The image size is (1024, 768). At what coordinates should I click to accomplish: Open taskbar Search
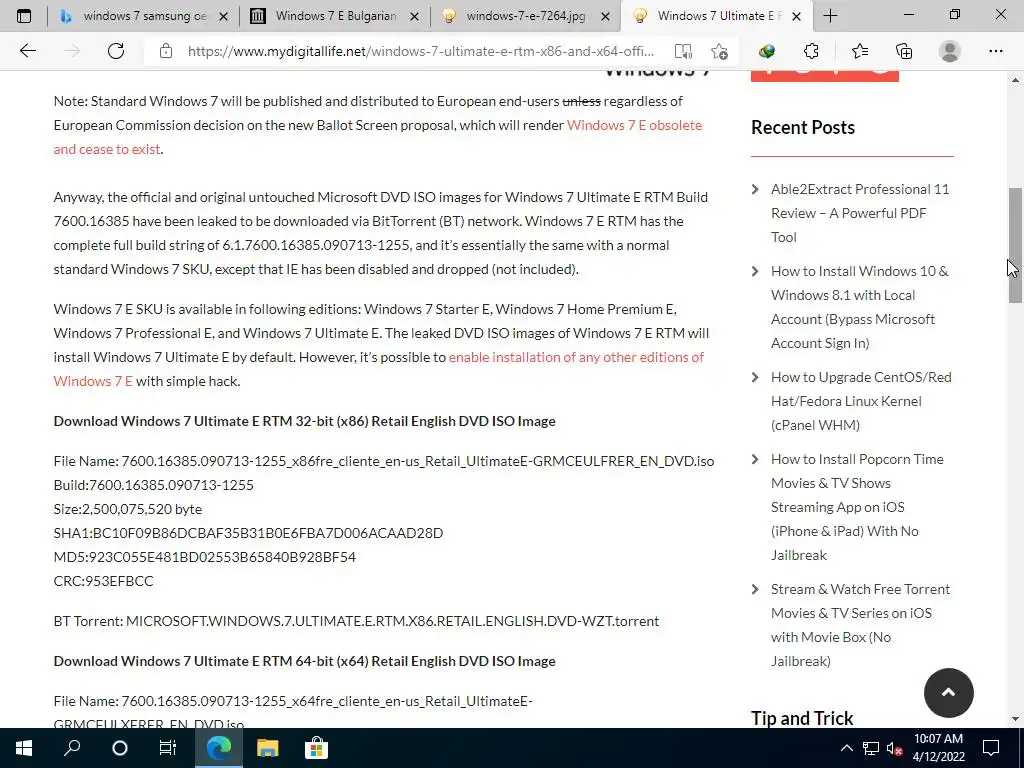click(x=72, y=748)
